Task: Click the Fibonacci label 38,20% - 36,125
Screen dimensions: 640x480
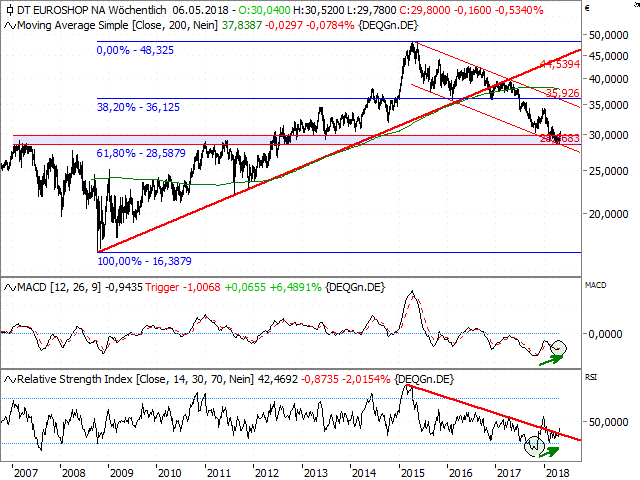Action: pos(138,107)
